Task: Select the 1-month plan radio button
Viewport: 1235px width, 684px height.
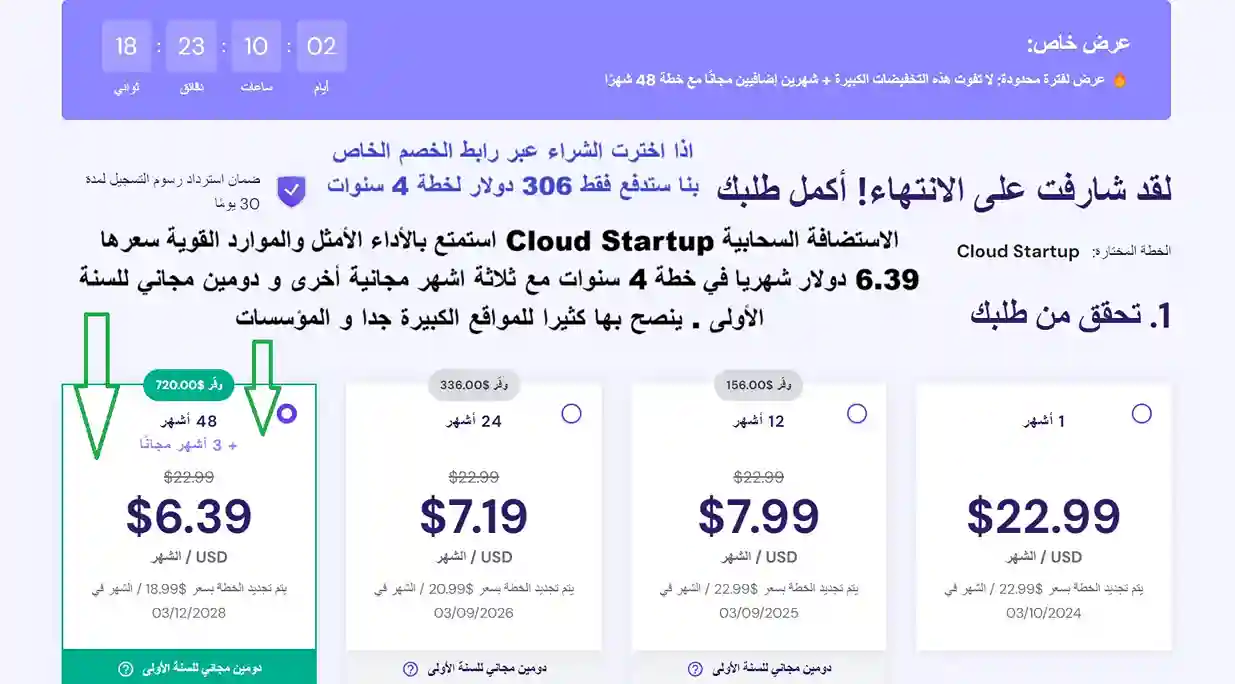Action: tap(1142, 412)
